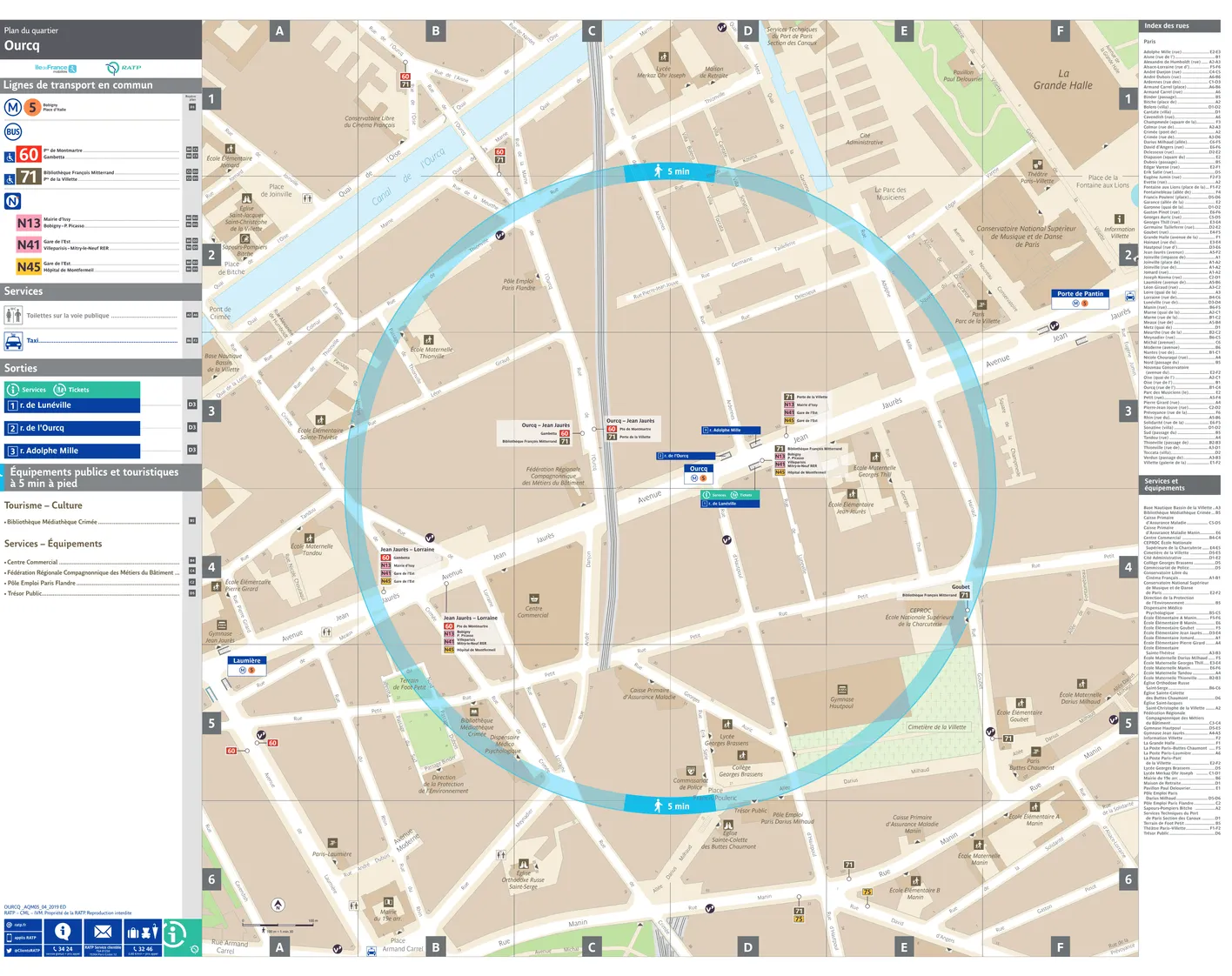
Task: Click the Metro M symbol in the transport legend
Action: [12, 107]
